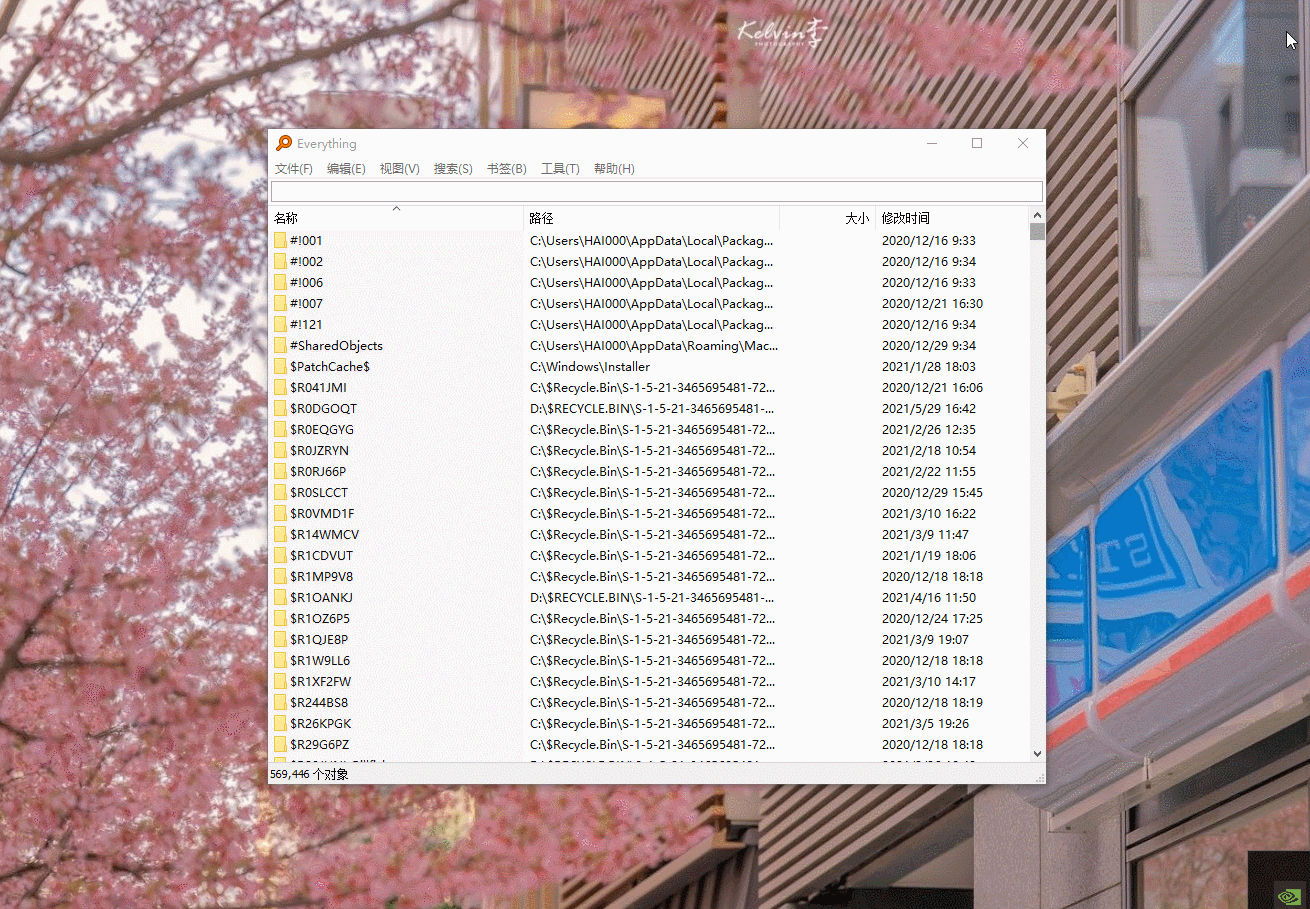
Task: Click folder icon of $R0JZRYN
Action: tap(280, 450)
